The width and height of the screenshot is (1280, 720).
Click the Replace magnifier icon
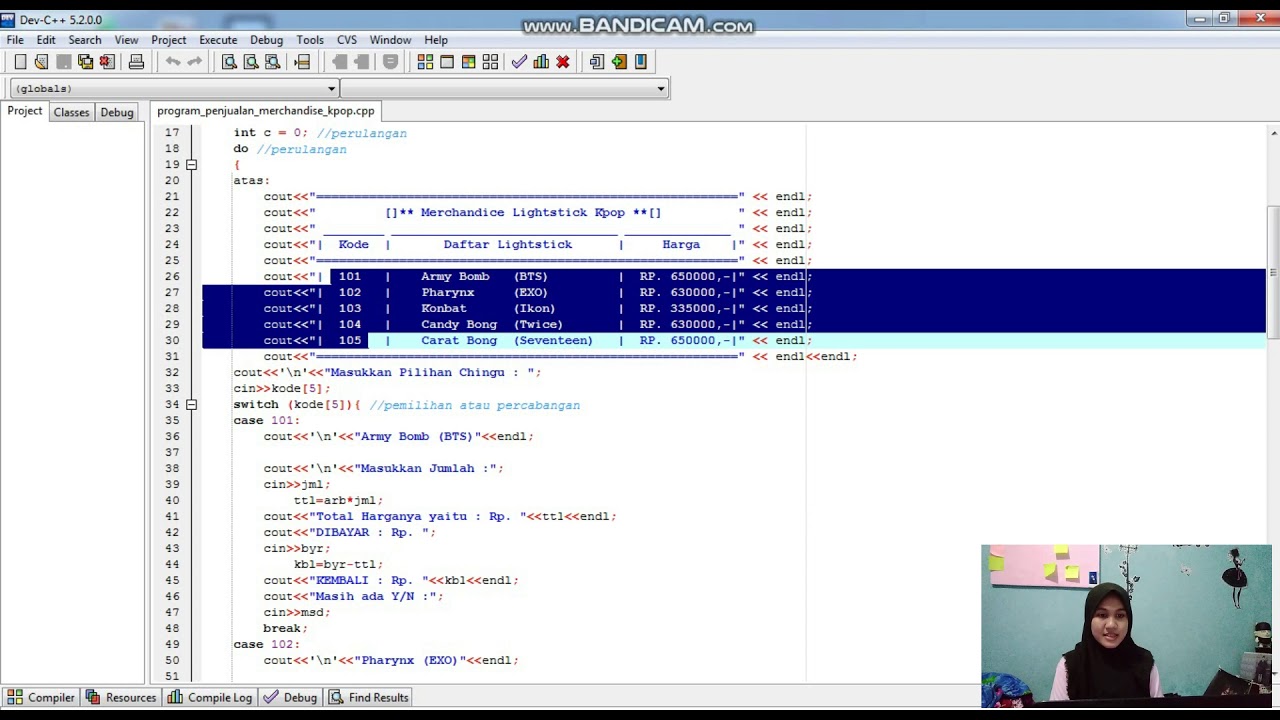(x=251, y=62)
